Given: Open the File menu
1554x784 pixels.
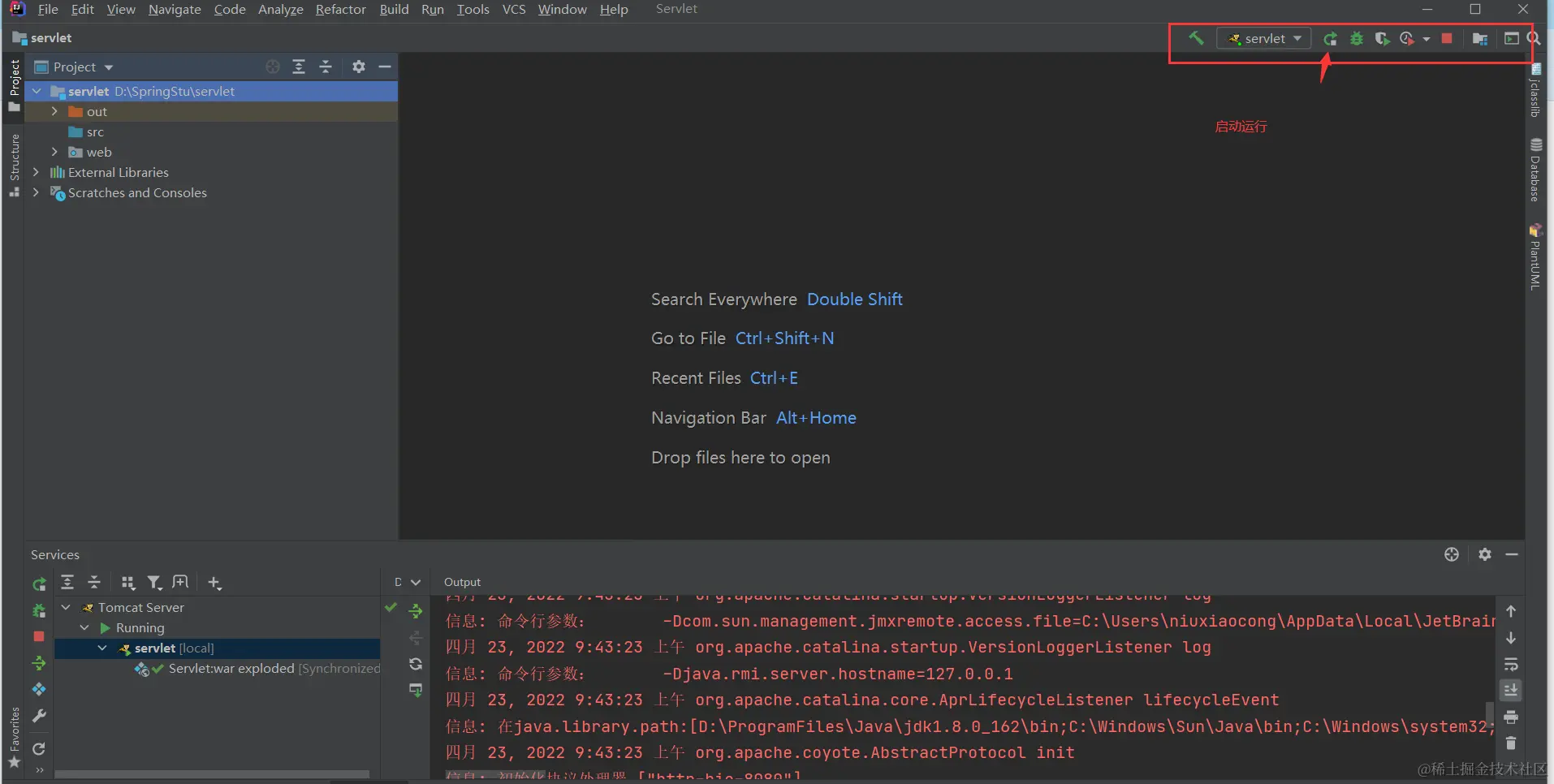Looking at the screenshot, I should pyautogui.click(x=48, y=10).
